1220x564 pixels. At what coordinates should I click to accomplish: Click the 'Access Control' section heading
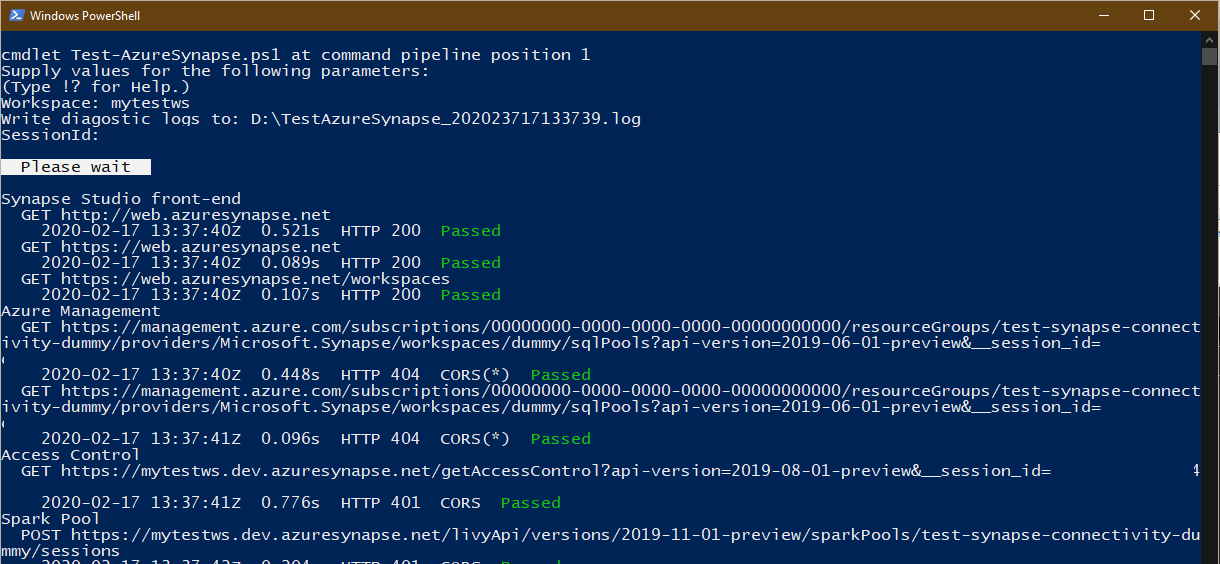click(x=71, y=455)
